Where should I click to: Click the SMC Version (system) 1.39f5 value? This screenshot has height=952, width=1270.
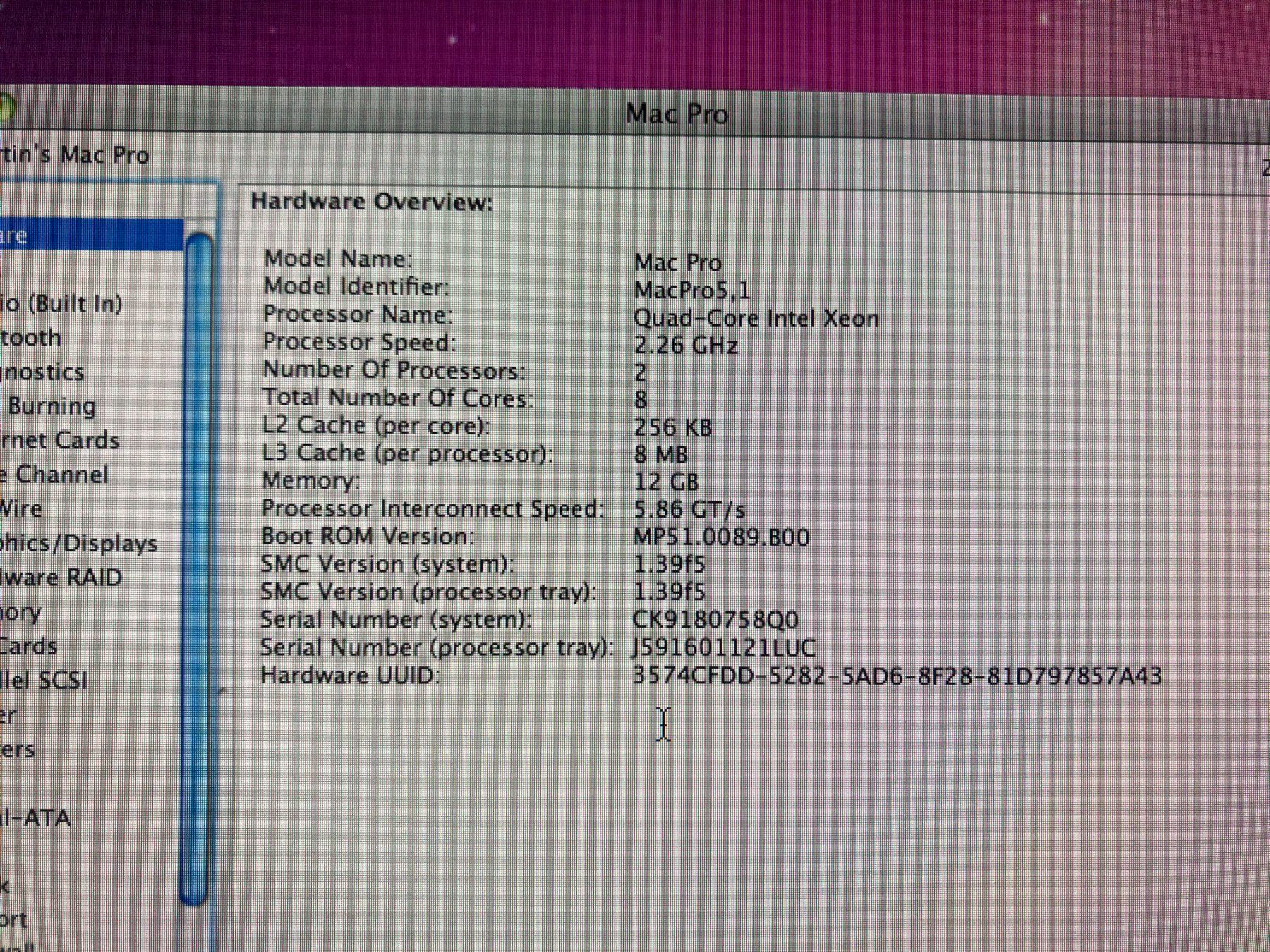click(670, 564)
